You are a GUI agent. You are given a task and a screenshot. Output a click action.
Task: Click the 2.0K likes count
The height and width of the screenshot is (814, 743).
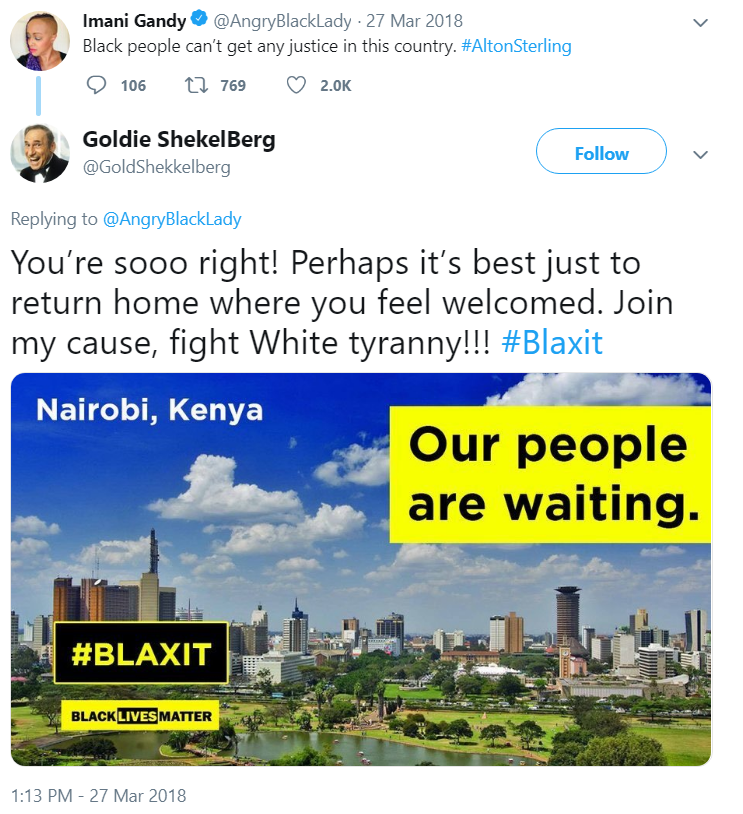[335, 86]
